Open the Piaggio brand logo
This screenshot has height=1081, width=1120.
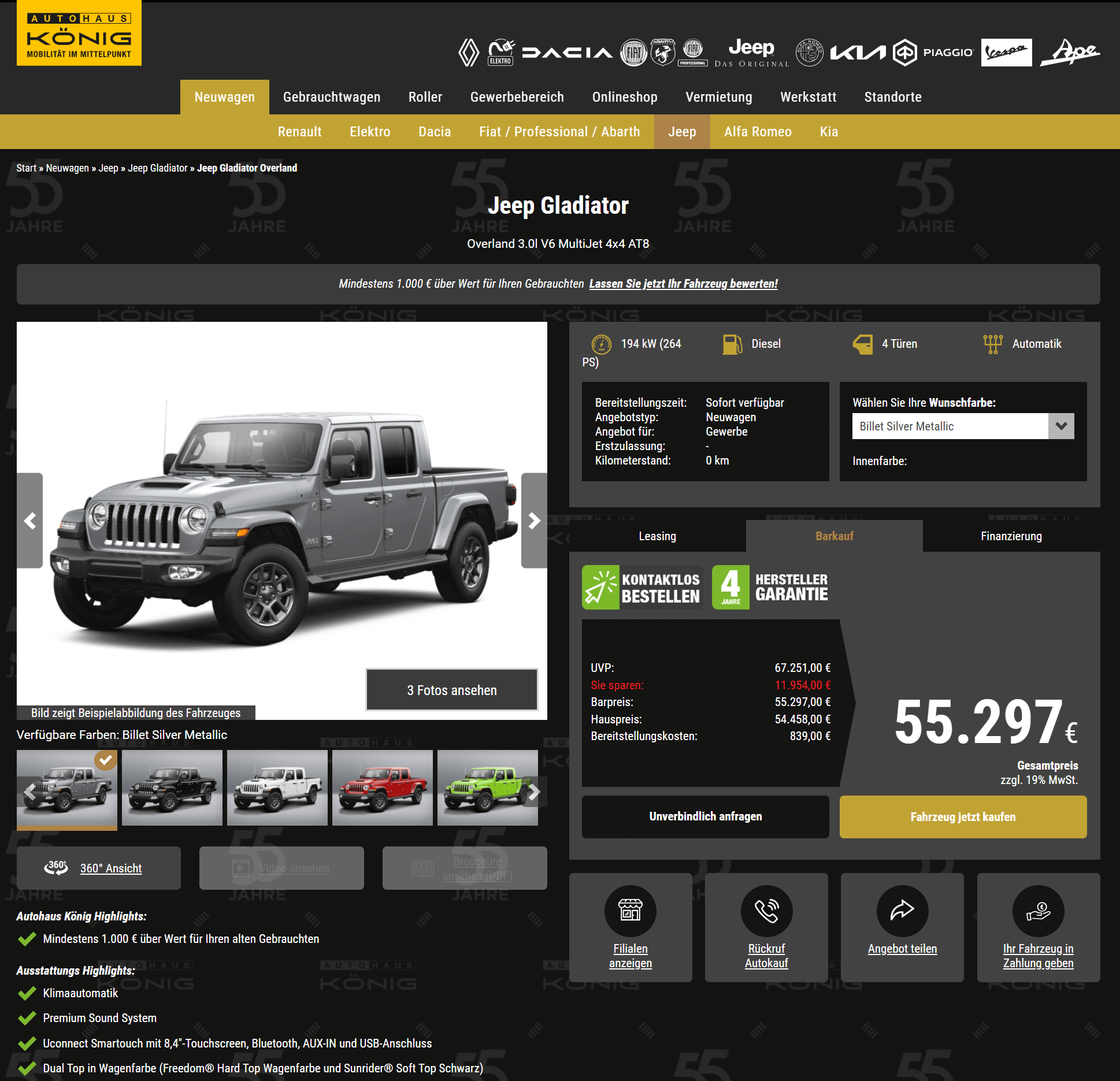click(x=933, y=53)
